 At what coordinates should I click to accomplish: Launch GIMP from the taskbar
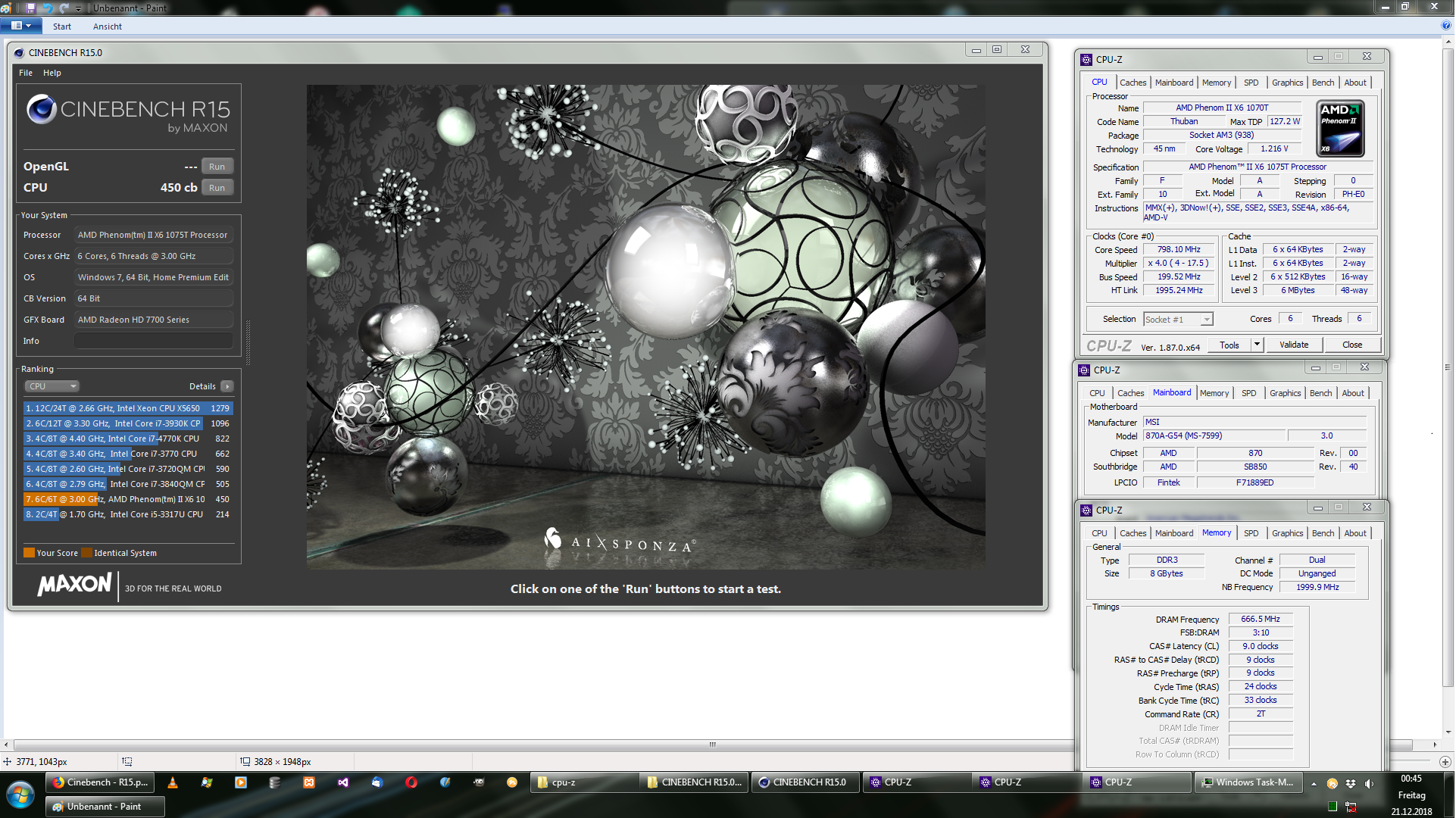pyautogui.click(x=479, y=783)
